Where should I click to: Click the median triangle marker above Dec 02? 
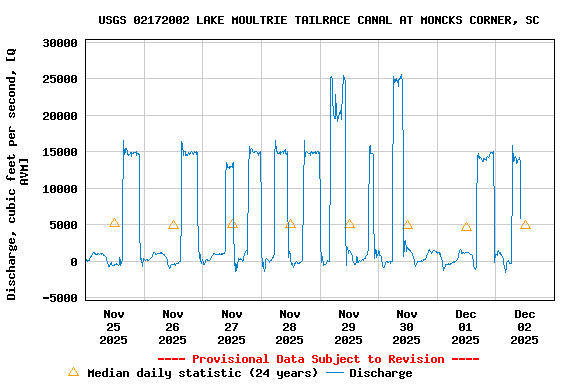coord(525,225)
